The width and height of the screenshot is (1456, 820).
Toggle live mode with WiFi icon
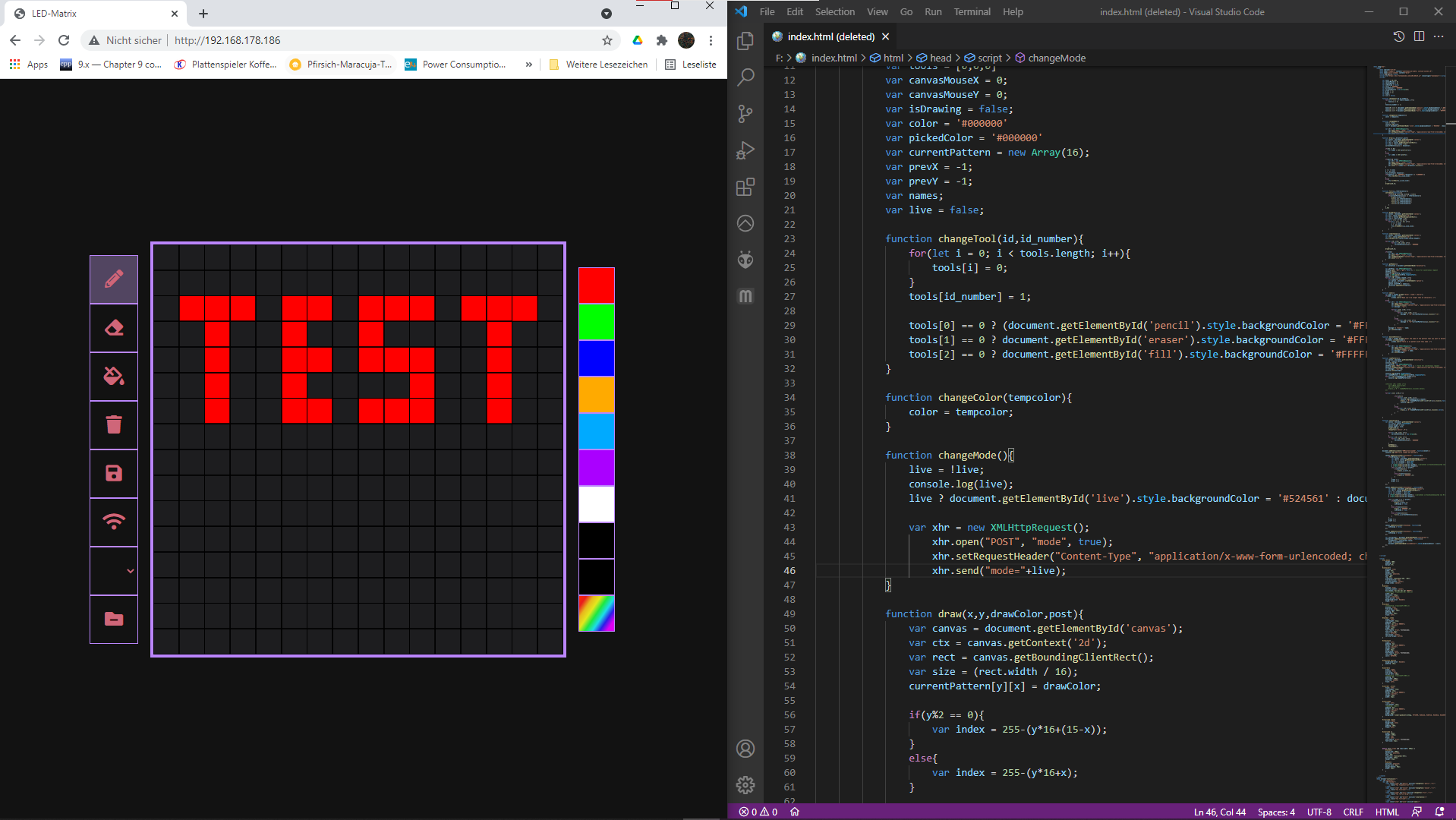point(114,522)
